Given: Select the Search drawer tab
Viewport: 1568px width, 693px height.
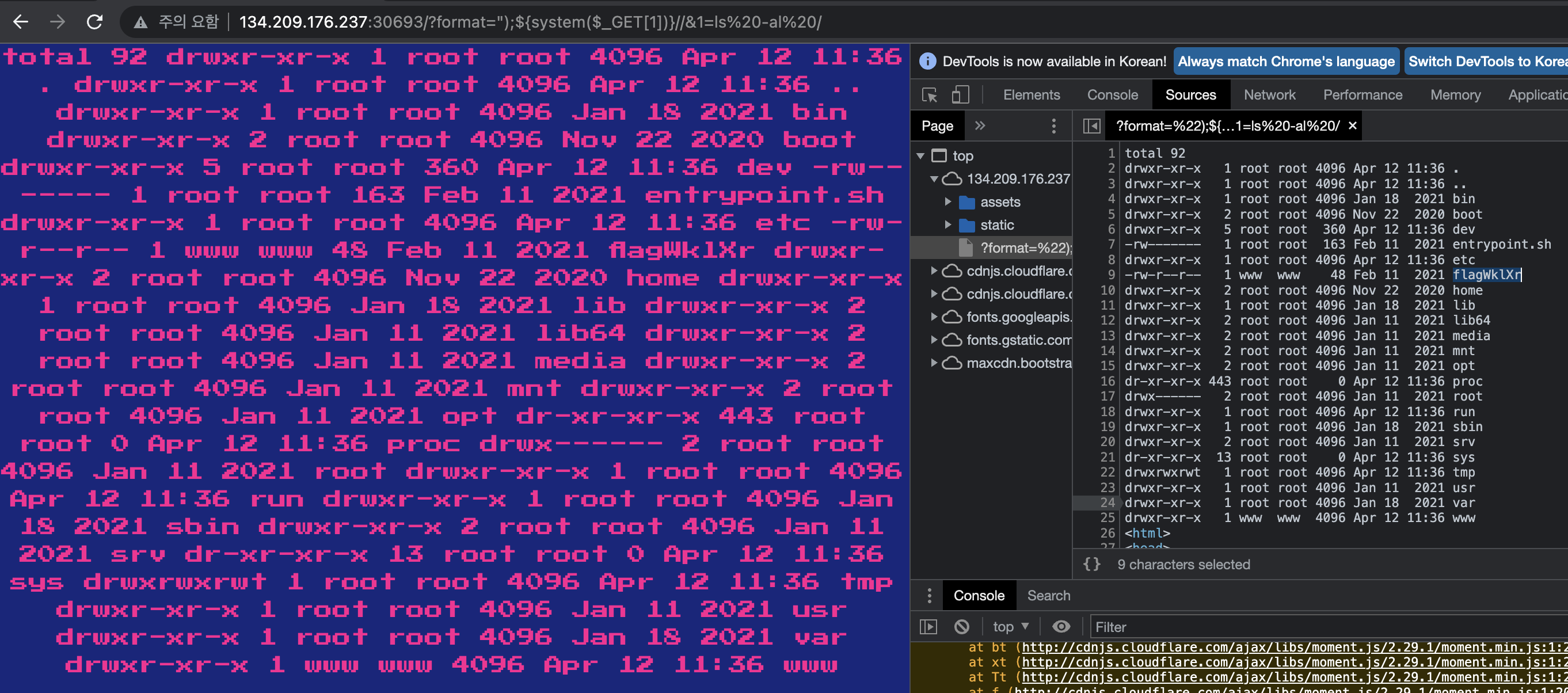Looking at the screenshot, I should (x=1048, y=596).
